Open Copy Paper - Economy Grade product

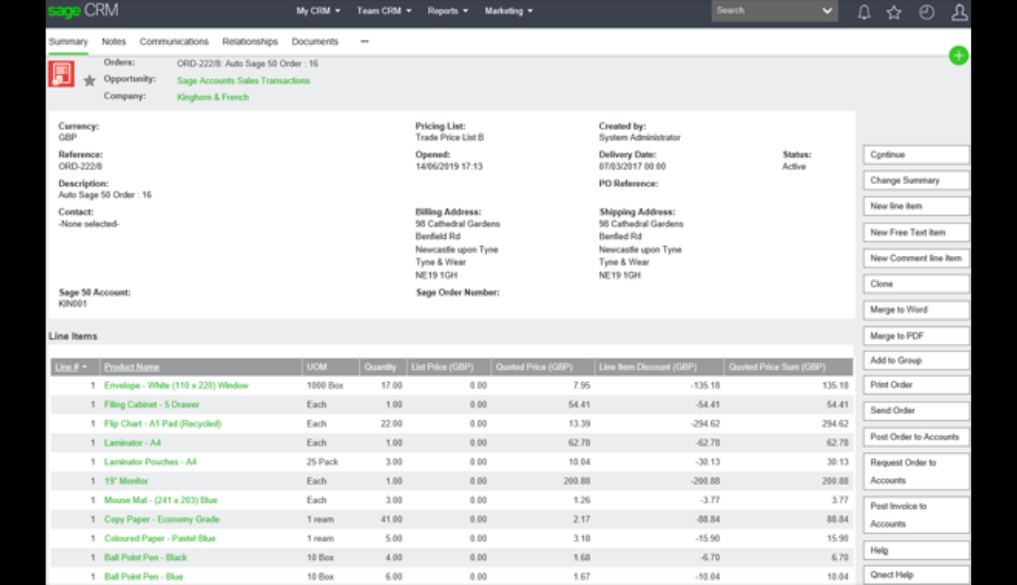[162, 519]
